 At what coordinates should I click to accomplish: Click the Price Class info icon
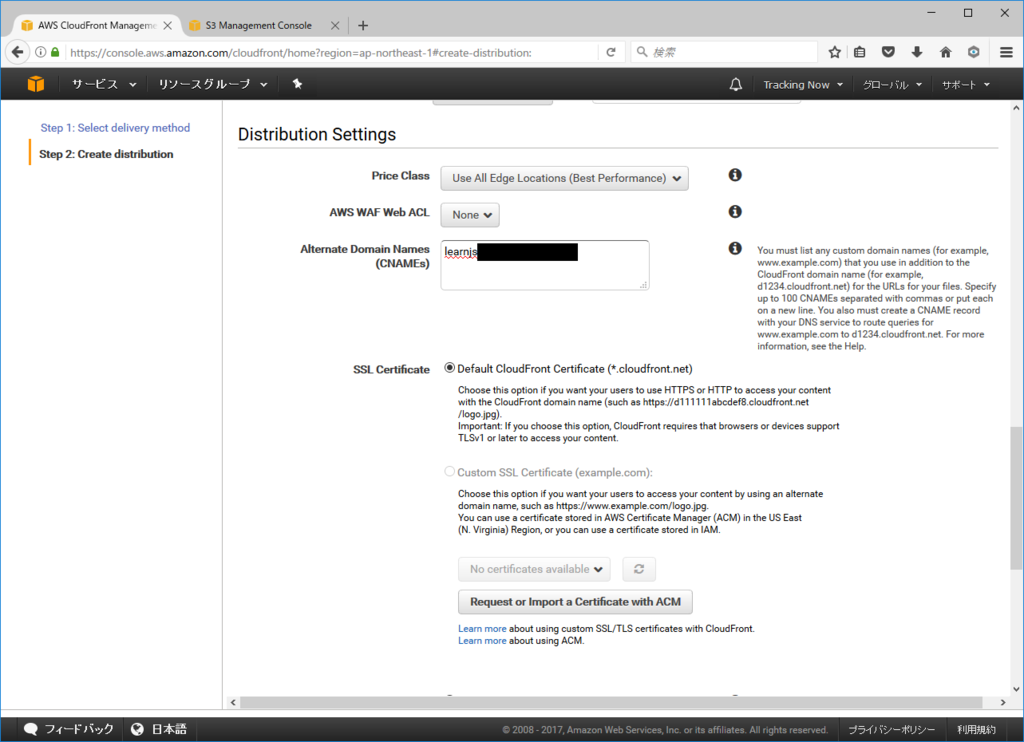[735, 175]
